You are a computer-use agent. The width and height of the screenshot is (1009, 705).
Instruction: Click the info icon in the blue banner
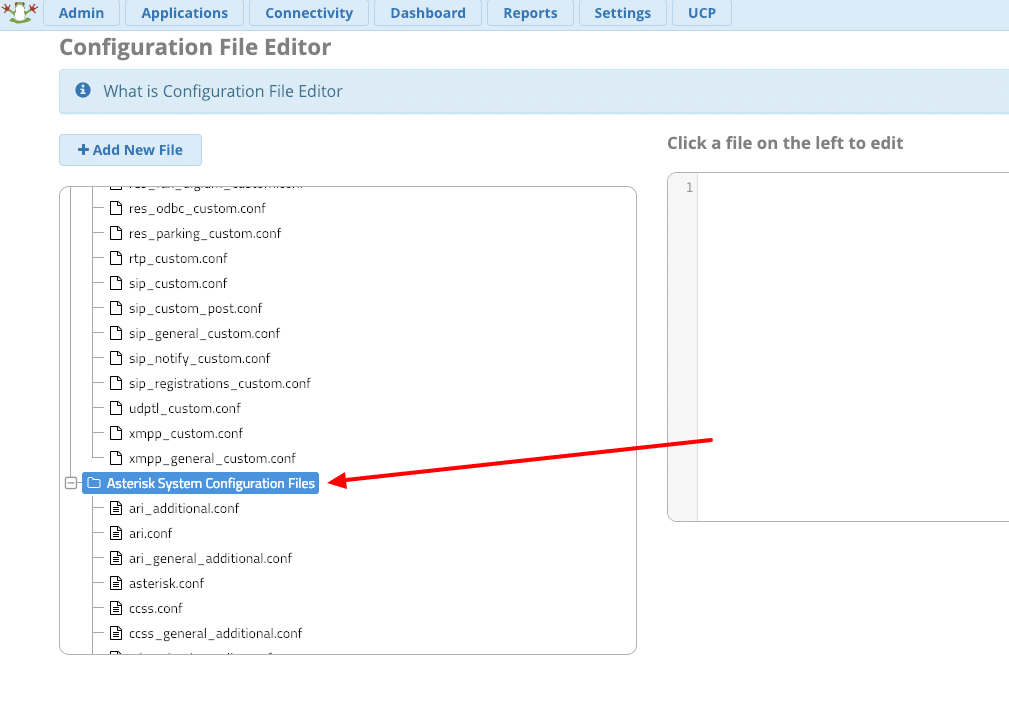(x=83, y=91)
